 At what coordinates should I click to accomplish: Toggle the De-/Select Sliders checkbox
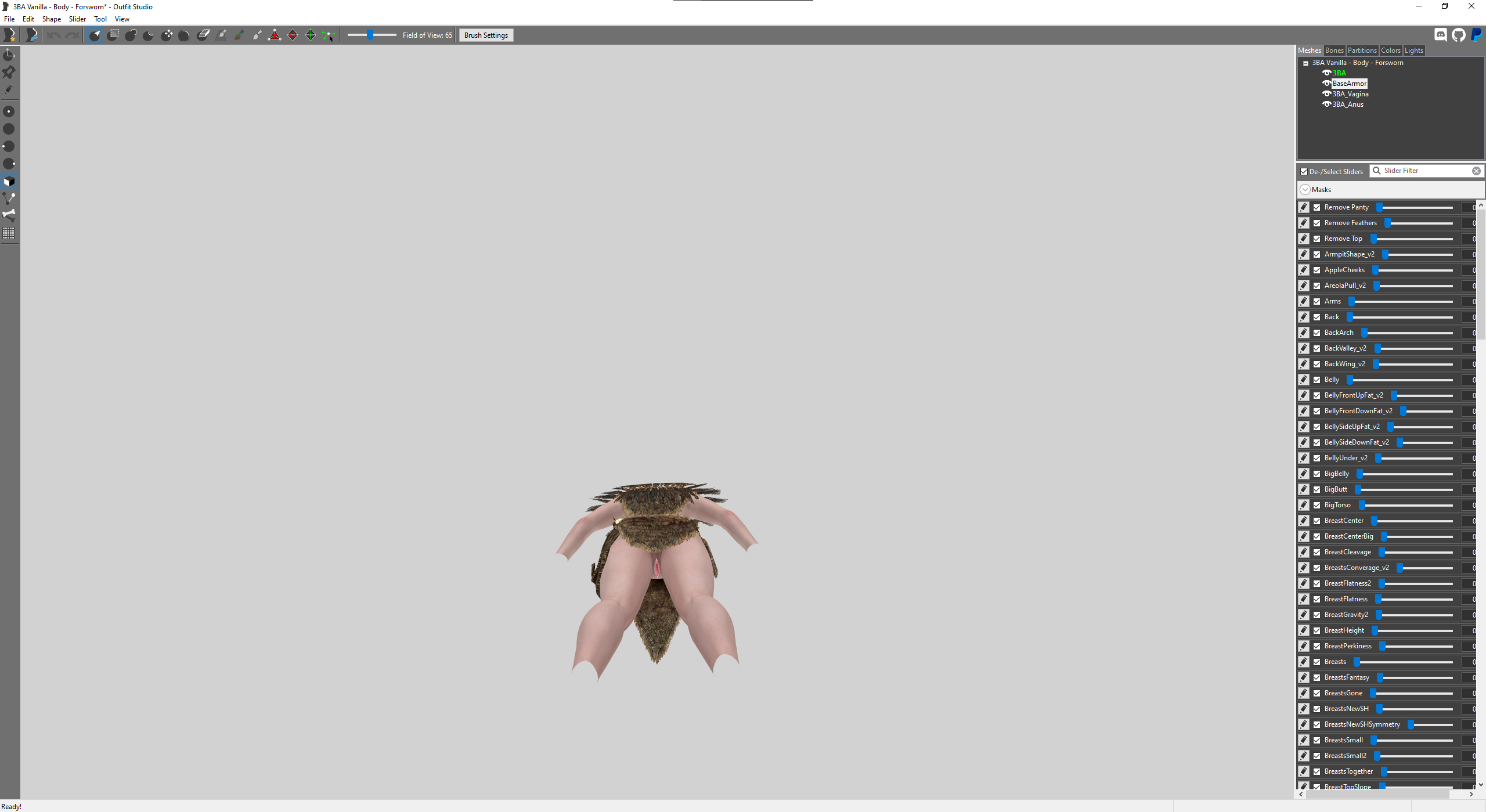click(1304, 171)
